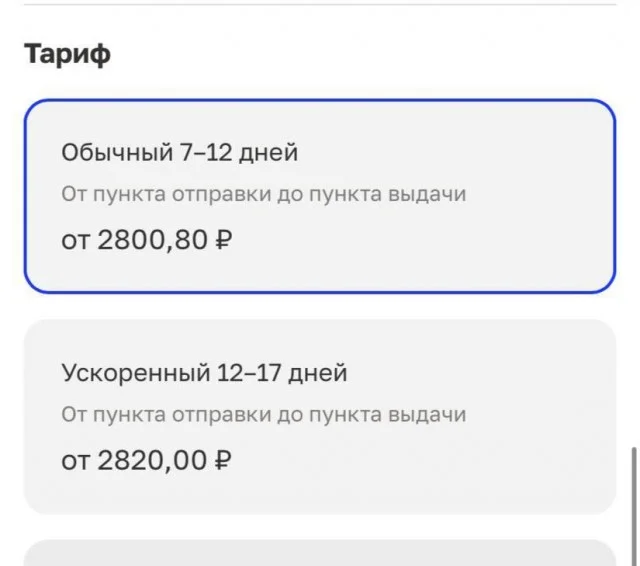Click the ruble sign after 2820,00

coord(223,461)
